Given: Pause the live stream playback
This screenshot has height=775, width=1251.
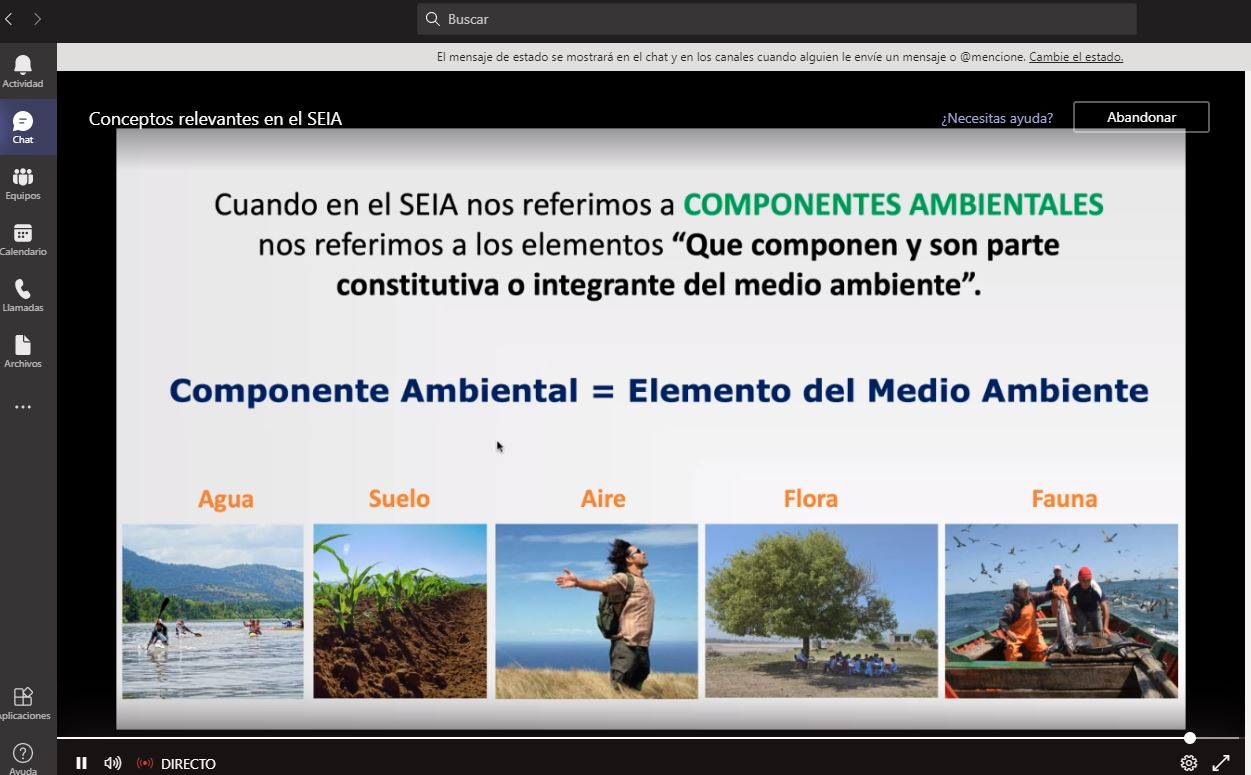Looking at the screenshot, I should pos(81,763).
